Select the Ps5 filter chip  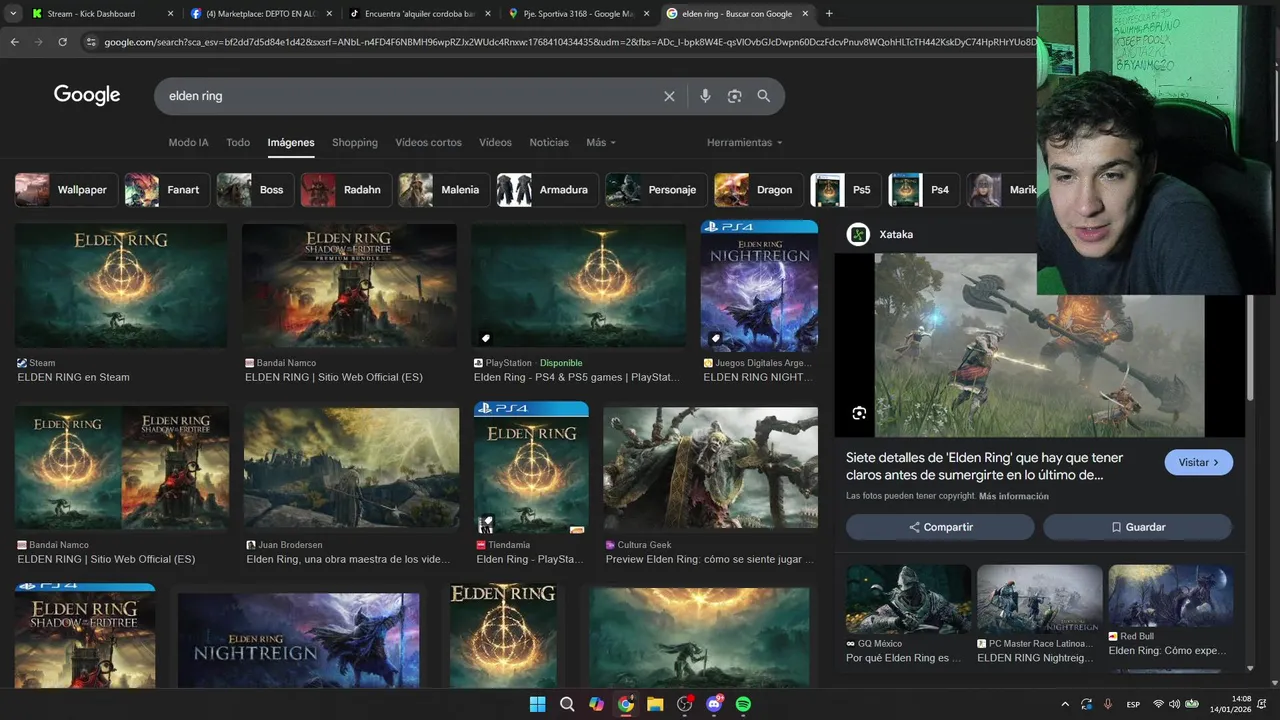[x=847, y=190]
